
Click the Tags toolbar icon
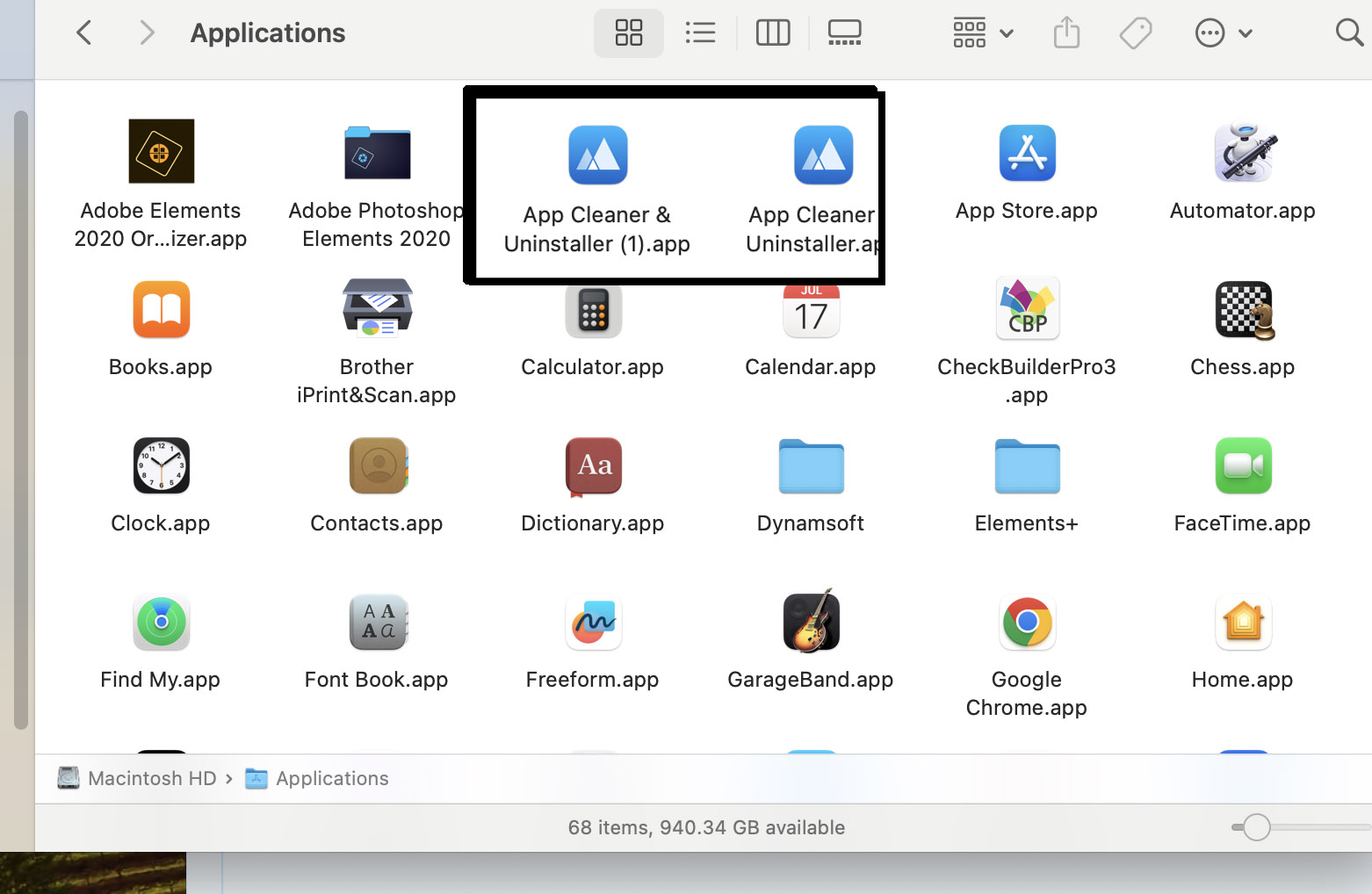[x=1136, y=33]
